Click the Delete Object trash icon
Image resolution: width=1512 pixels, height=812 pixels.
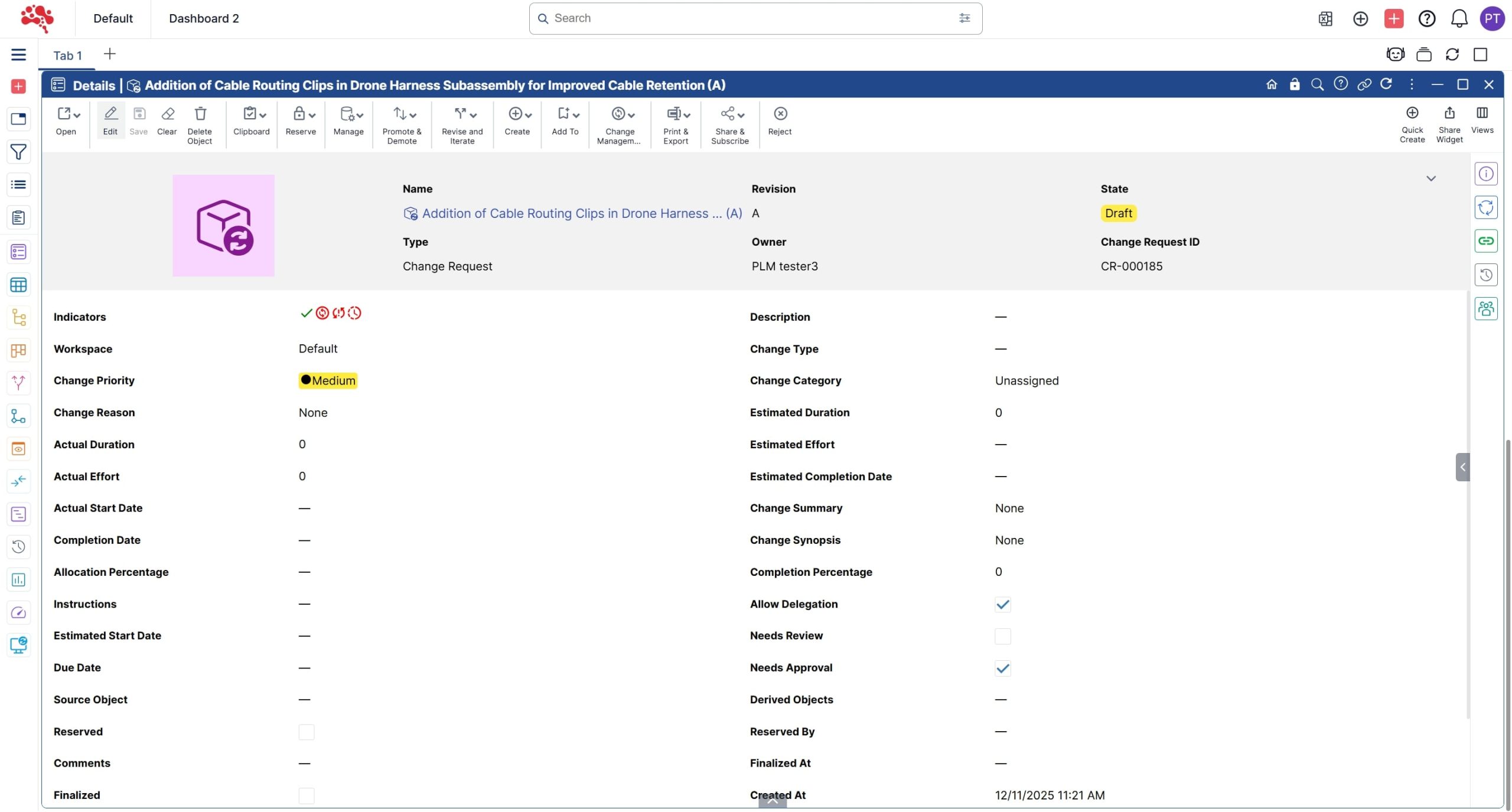tap(200, 113)
